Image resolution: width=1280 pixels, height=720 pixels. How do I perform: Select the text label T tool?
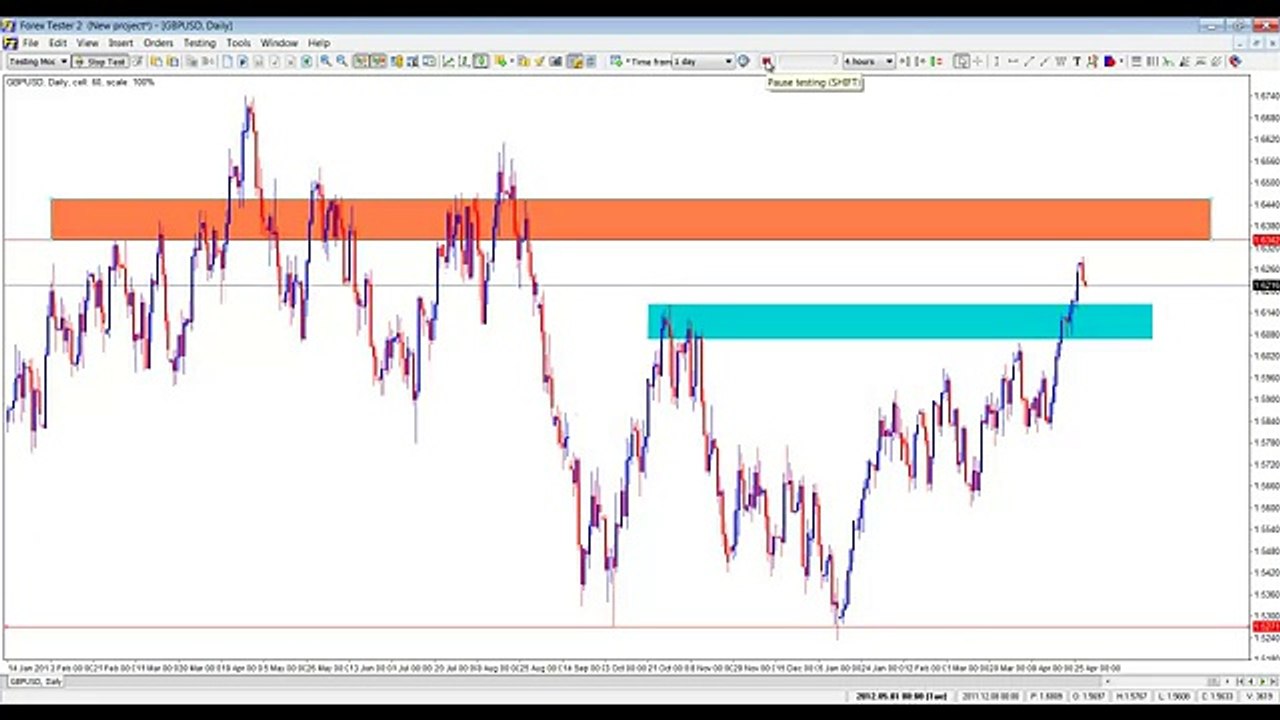tap(1077, 62)
